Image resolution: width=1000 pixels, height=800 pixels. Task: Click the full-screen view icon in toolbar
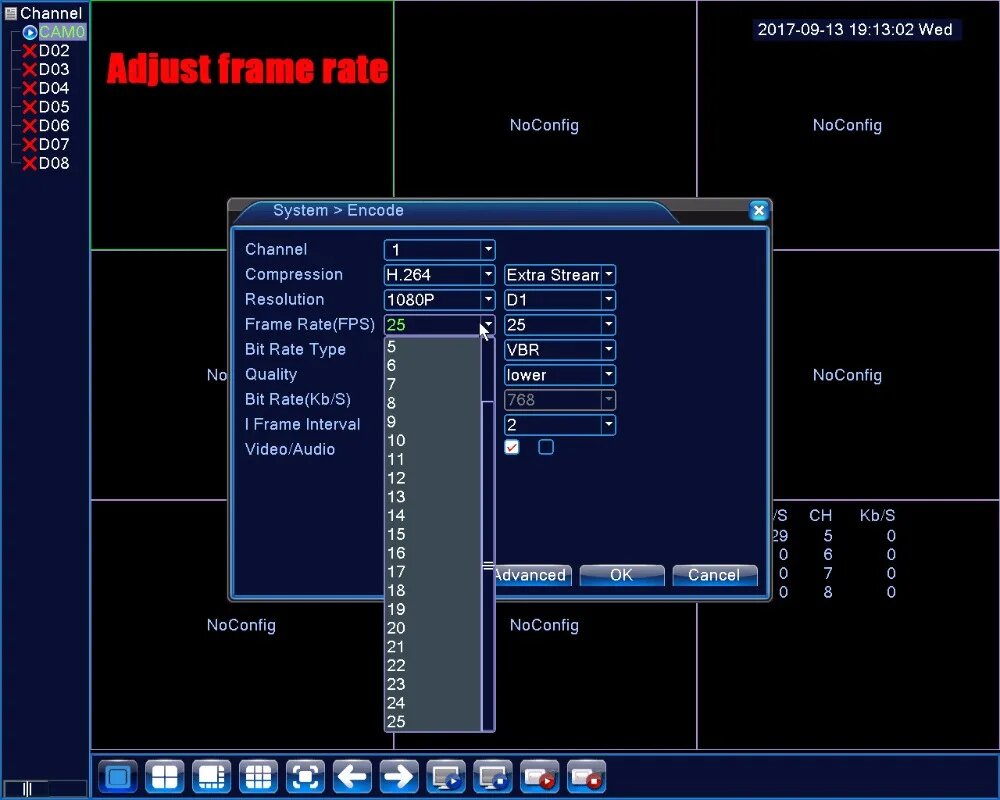pyautogui.click(x=305, y=776)
